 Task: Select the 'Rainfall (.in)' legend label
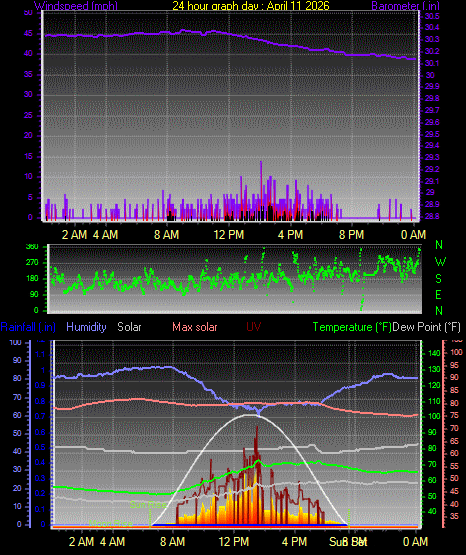point(28,327)
